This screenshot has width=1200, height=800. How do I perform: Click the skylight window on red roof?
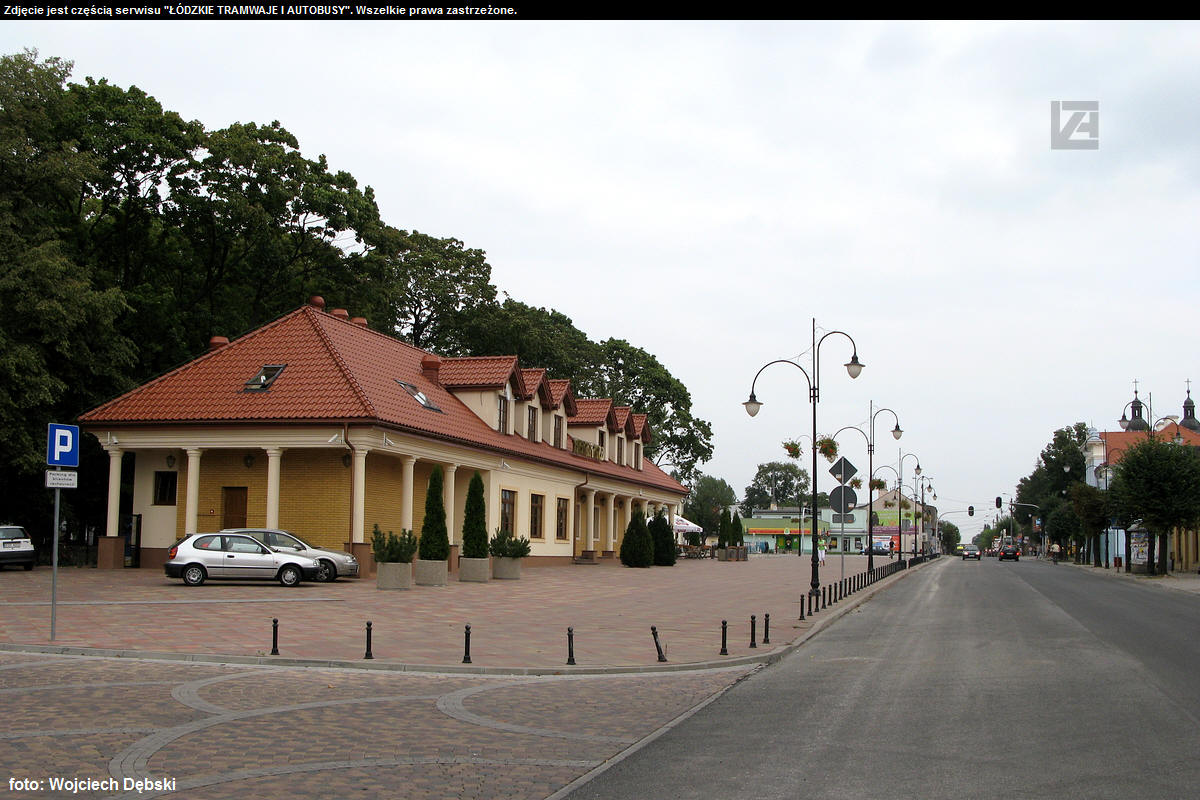(x=264, y=377)
